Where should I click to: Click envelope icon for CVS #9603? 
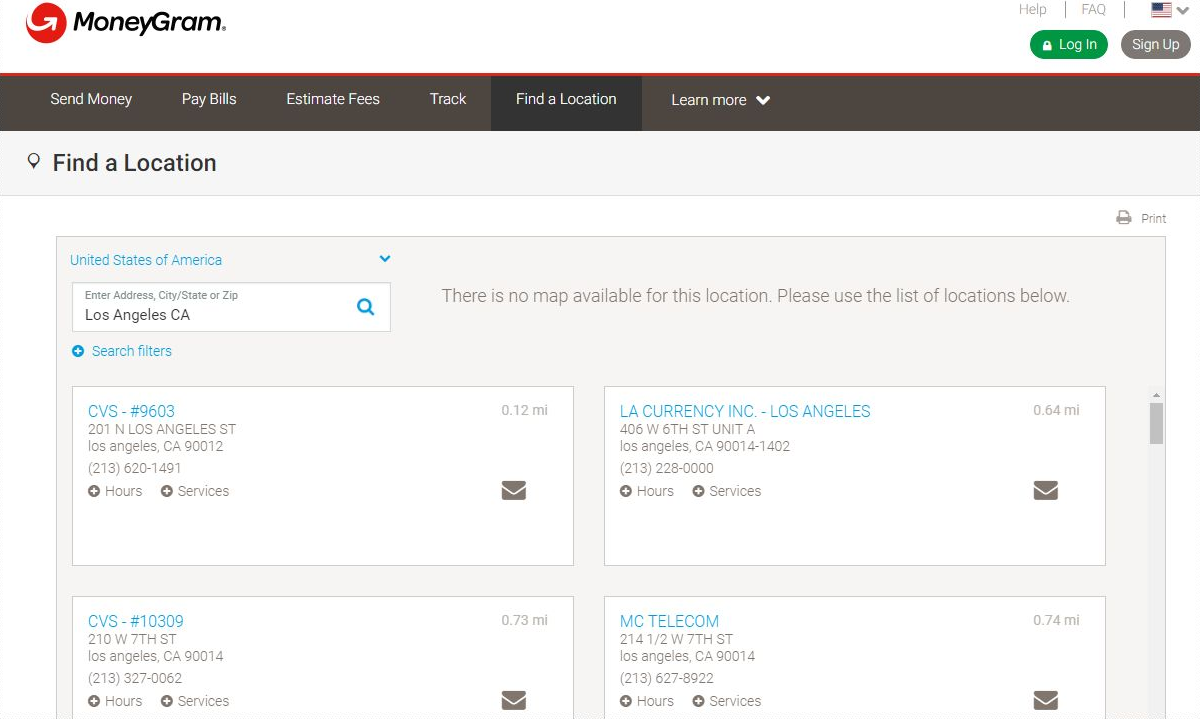coord(514,490)
